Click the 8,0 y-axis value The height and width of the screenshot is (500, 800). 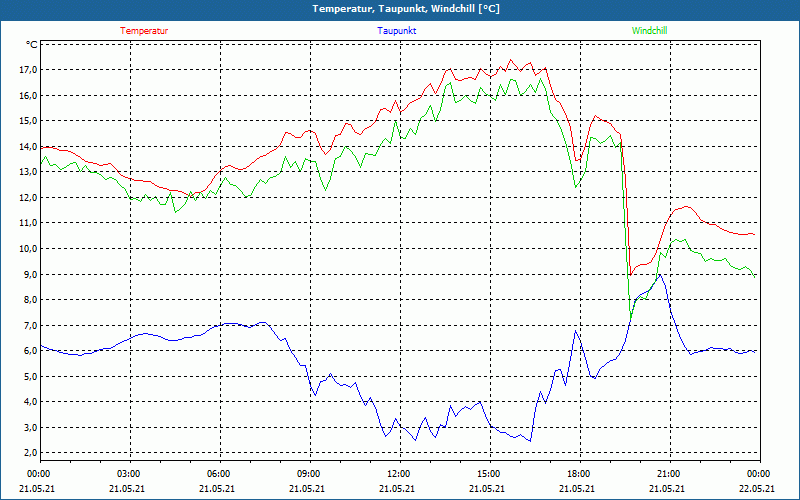pos(31,300)
